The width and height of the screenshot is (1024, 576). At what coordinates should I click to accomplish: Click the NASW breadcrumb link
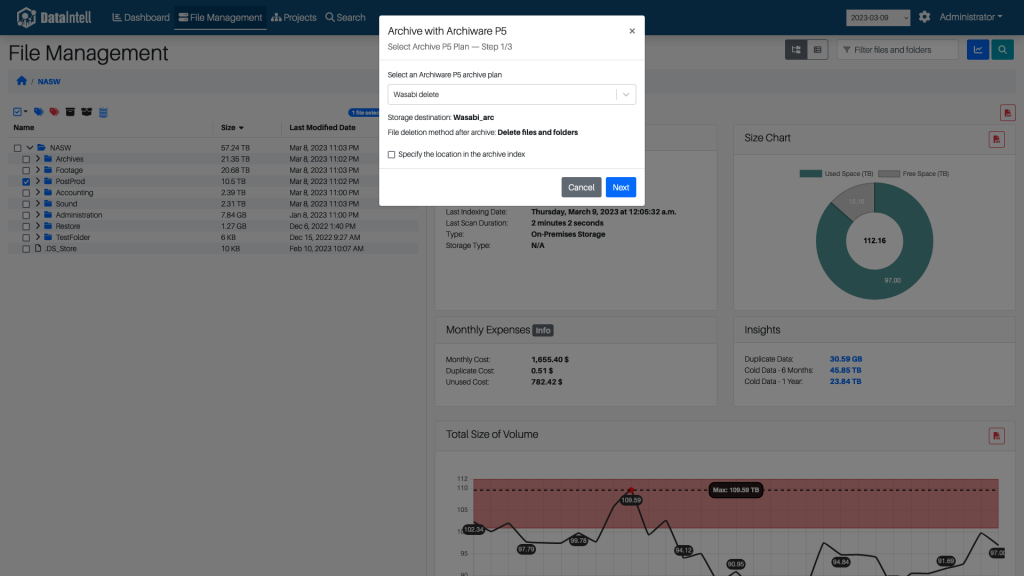[49, 82]
